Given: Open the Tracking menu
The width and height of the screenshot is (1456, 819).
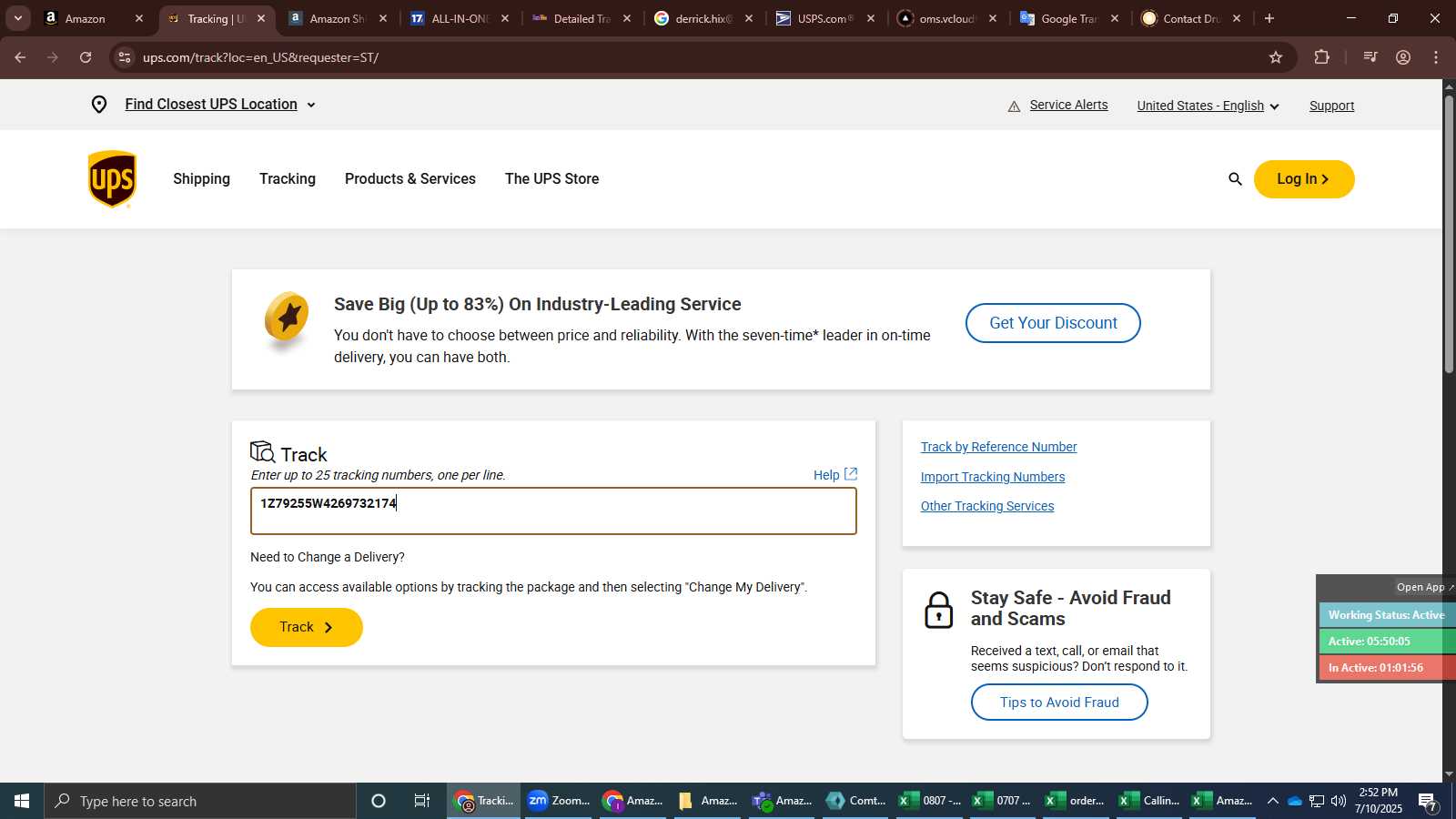Looking at the screenshot, I should 288,179.
